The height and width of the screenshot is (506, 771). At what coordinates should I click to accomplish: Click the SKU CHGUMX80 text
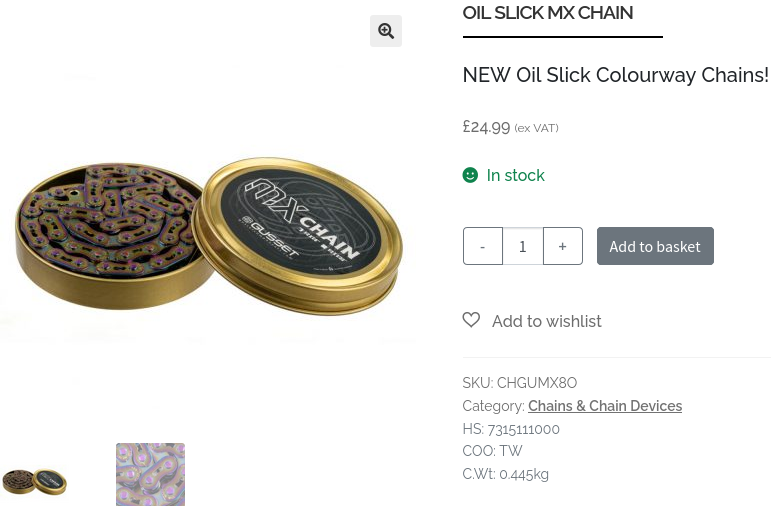click(x=520, y=383)
